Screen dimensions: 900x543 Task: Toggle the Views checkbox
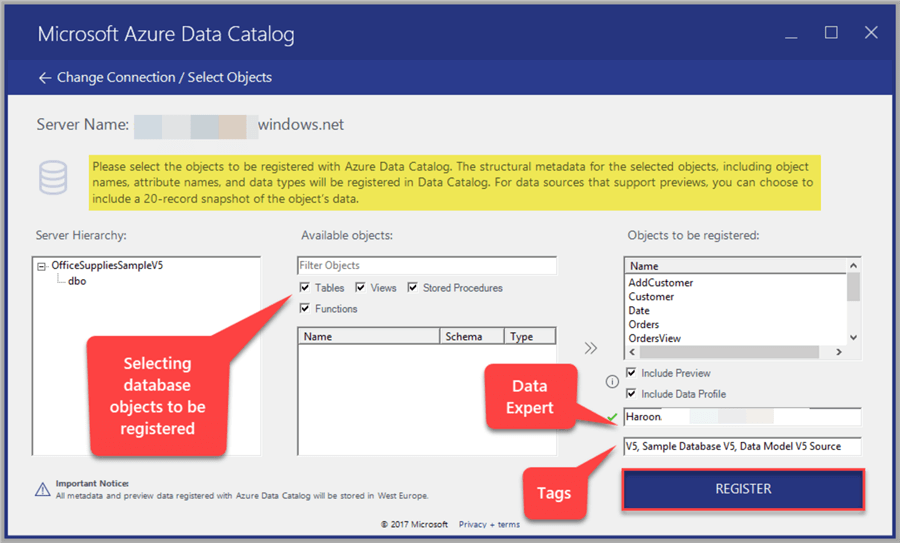tap(360, 287)
